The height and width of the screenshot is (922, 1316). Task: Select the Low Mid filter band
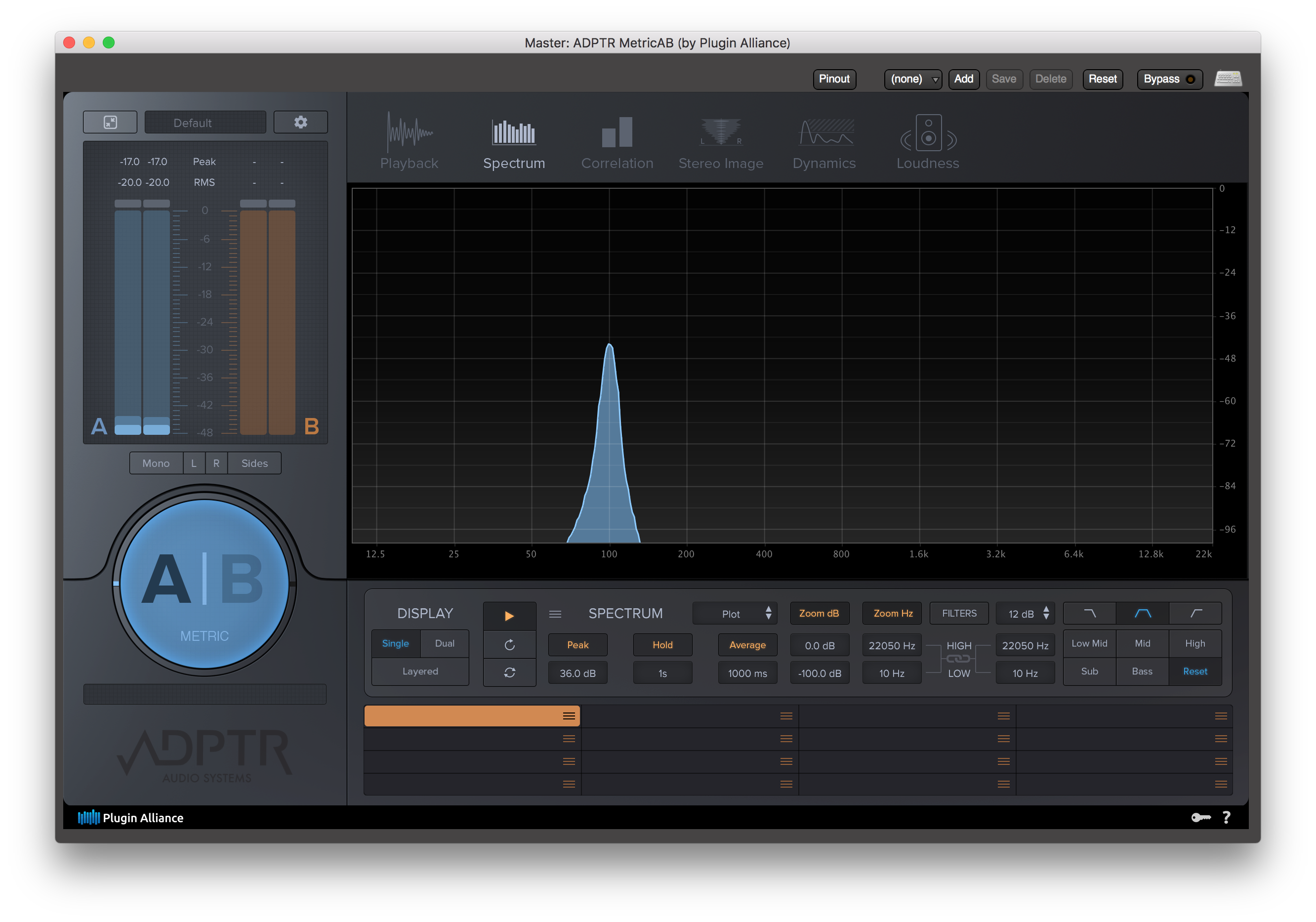click(1089, 643)
